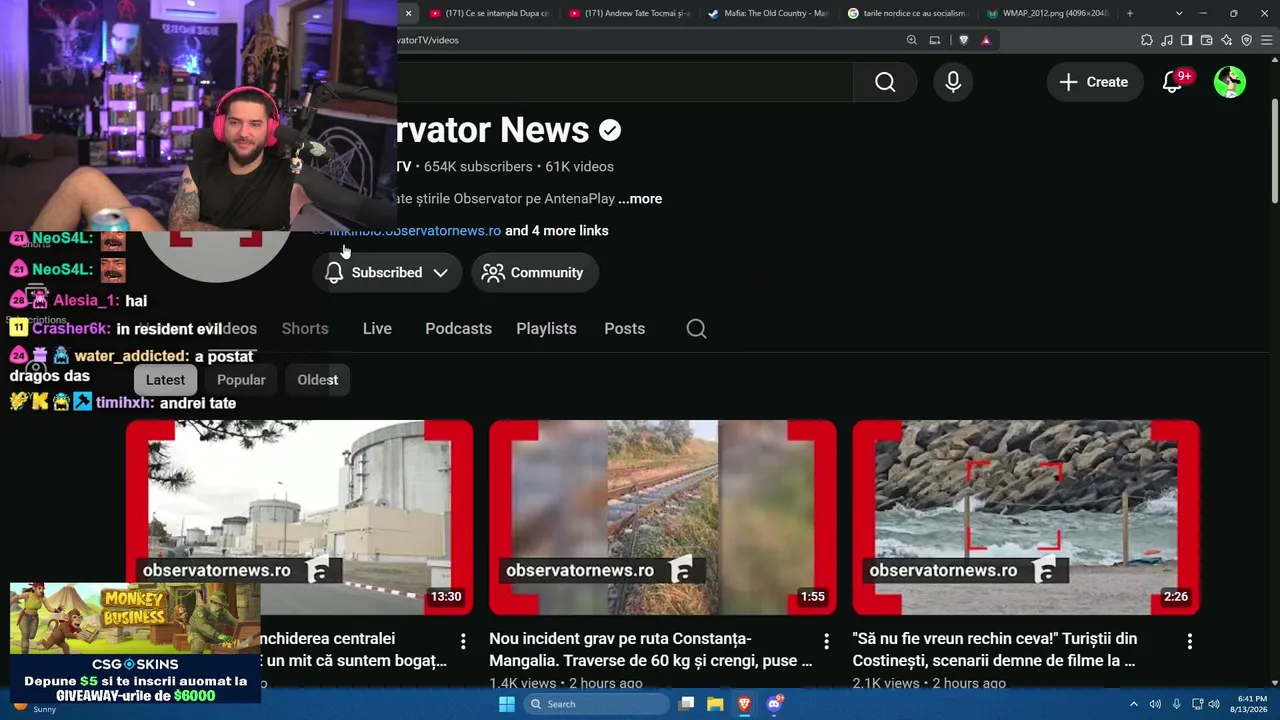Open options menu for the nuclear plant video
The width and height of the screenshot is (1280, 720).
pyautogui.click(x=463, y=640)
